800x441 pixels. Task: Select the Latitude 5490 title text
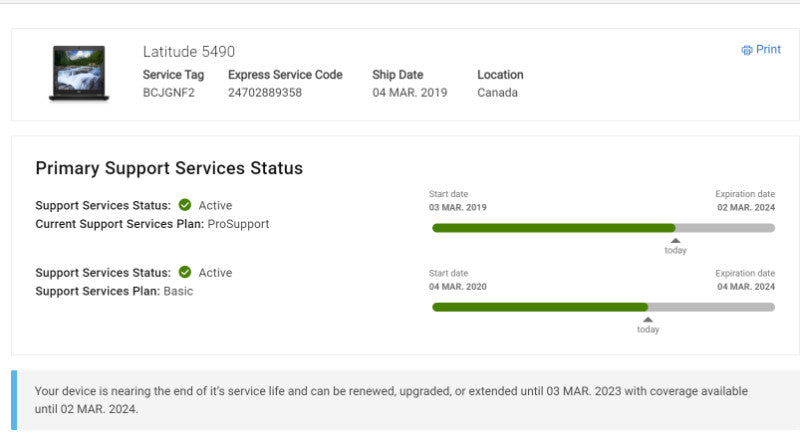[189, 52]
